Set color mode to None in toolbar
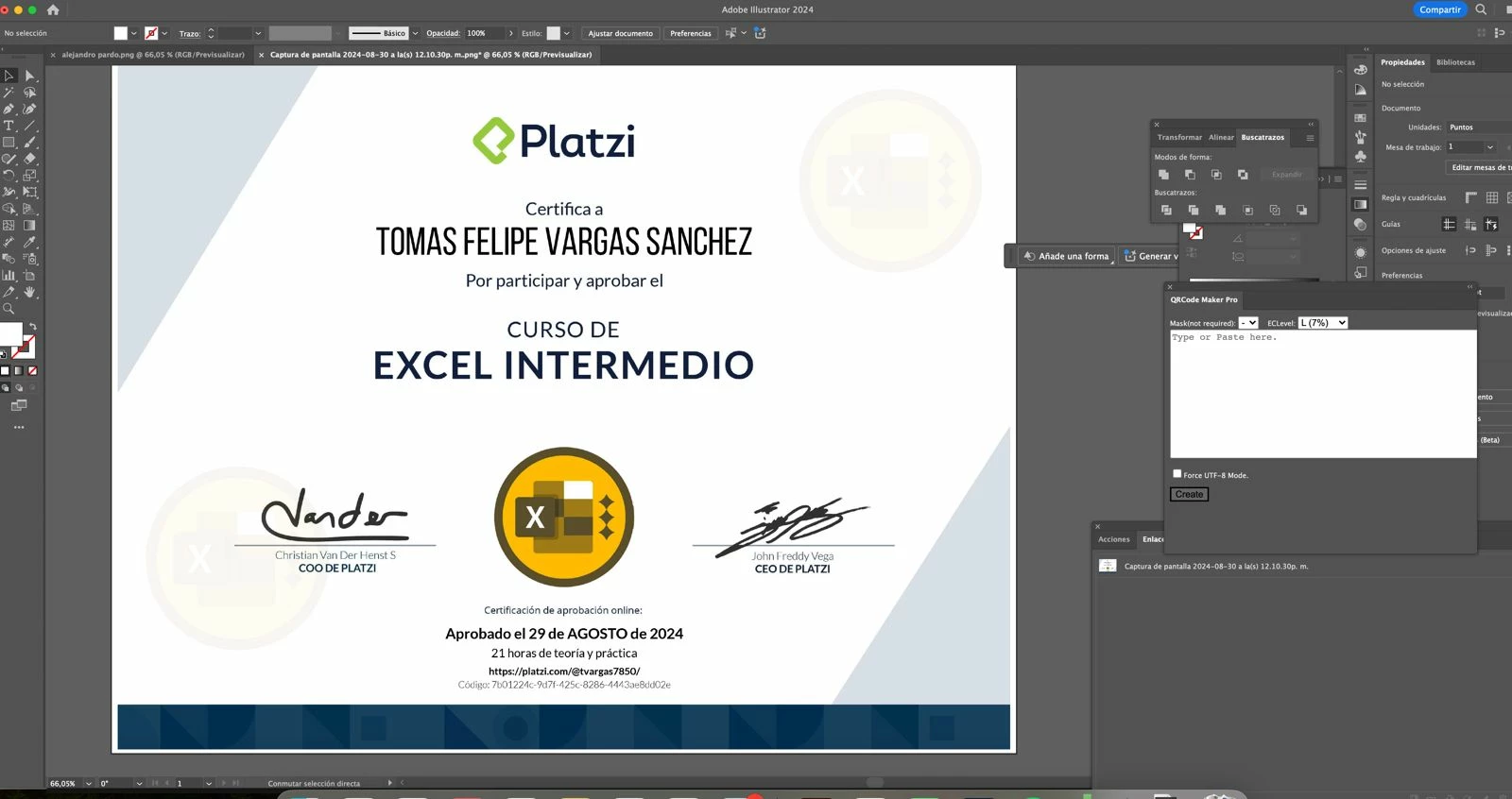The width and height of the screenshot is (1512, 799). [x=32, y=371]
